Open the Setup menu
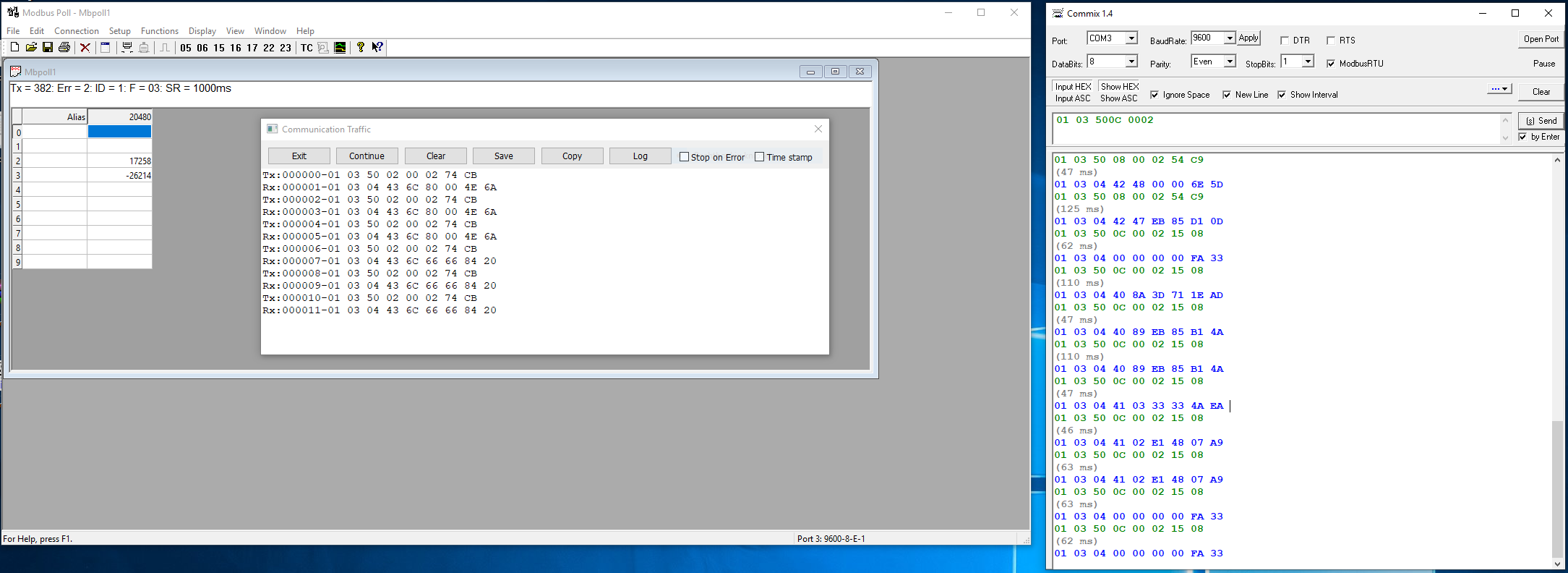The height and width of the screenshot is (573, 1568). coord(120,31)
